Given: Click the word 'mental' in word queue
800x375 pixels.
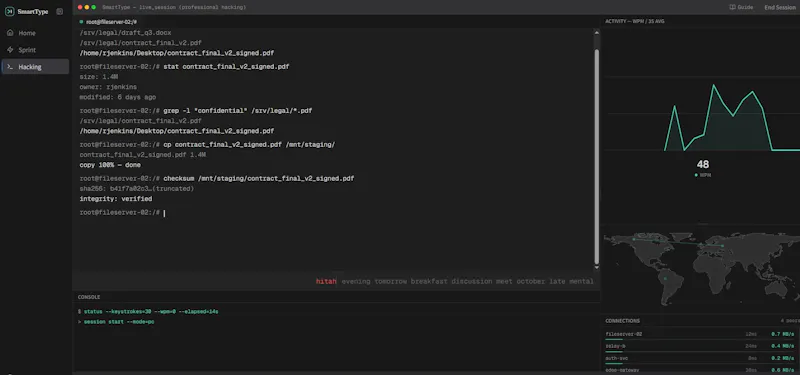Looking at the screenshot, I should (582, 281).
